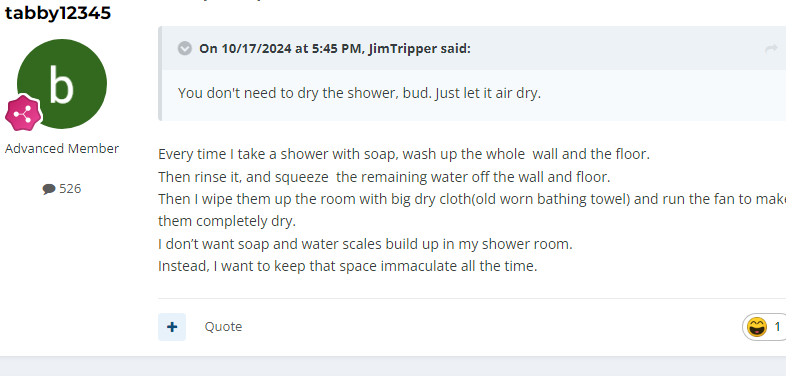Click the pink rank badge icon
The image size is (786, 380).
[23, 113]
